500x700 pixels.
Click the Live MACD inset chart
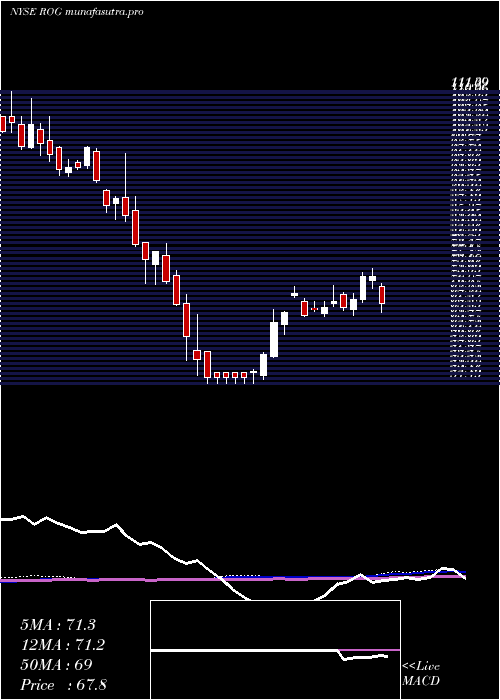275,650
